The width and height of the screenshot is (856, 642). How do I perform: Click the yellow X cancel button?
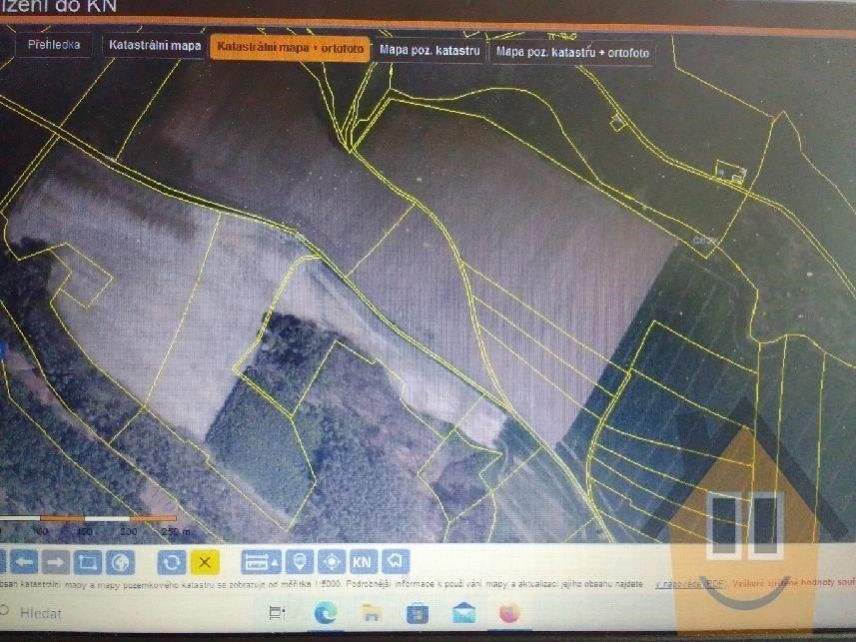click(x=204, y=562)
